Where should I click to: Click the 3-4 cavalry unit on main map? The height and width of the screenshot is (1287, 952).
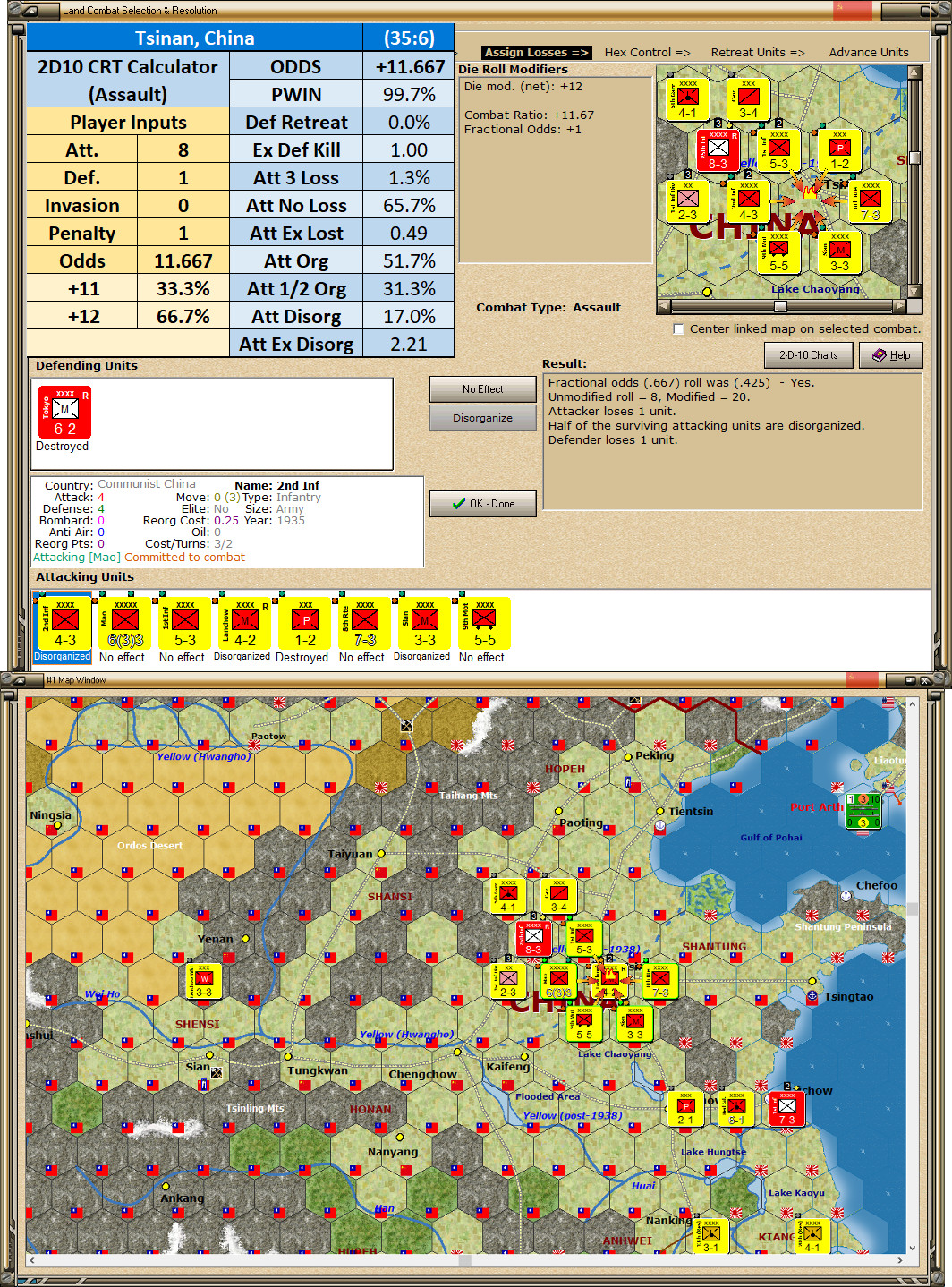[x=558, y=896]
